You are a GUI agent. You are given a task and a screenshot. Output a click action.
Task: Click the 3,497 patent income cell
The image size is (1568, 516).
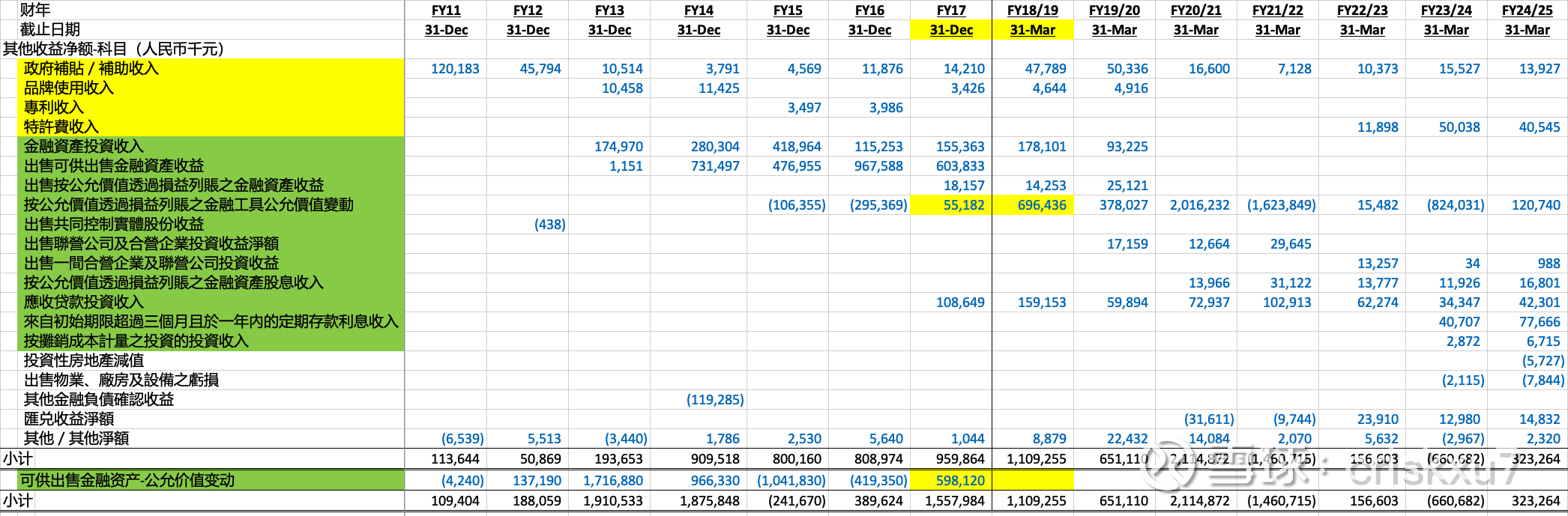pyautogui.click(x=804, y=108)
